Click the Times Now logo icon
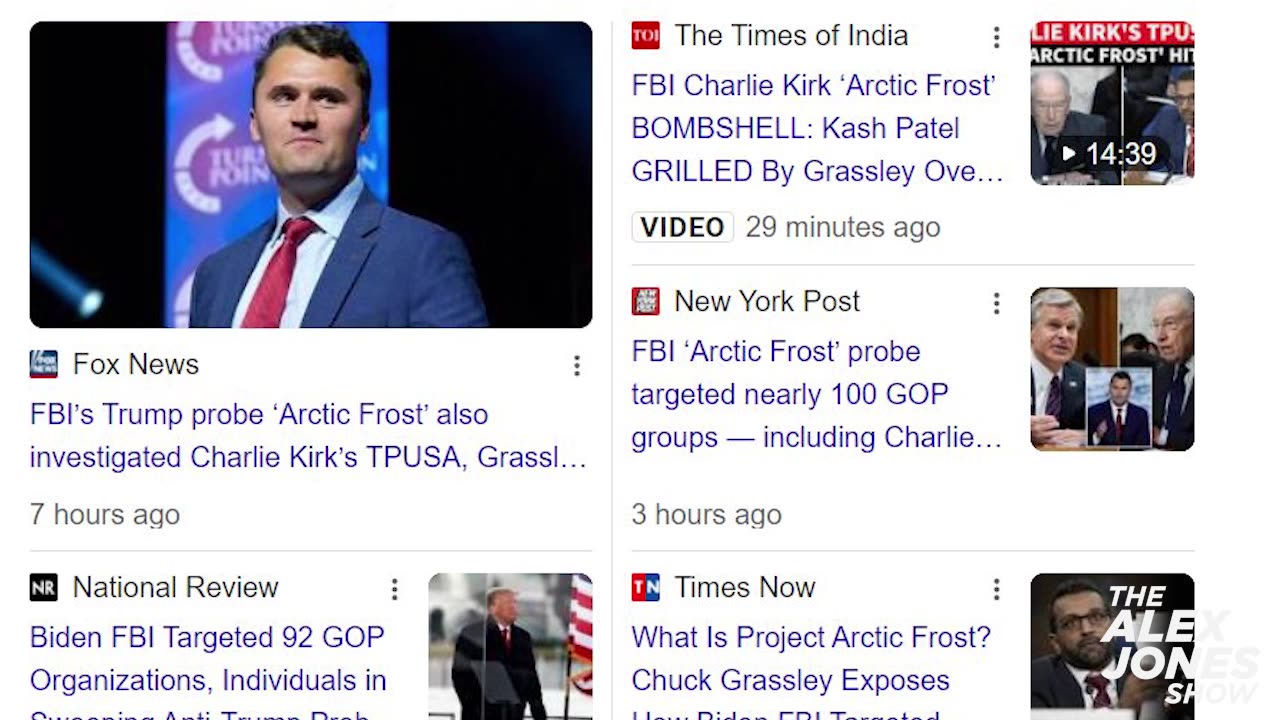The width and height of the screenshot is (1280, 720). [x=646, y=588]
